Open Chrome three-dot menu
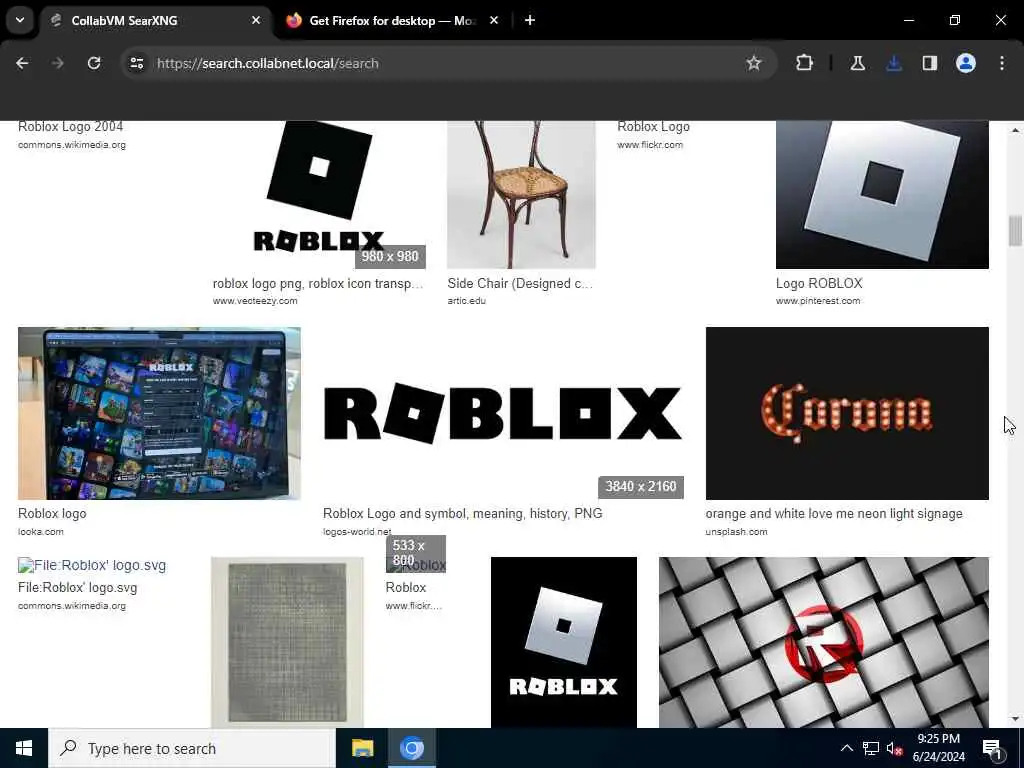The height and width of the screenshot is (768, 1024). (x=1002, y=63)
